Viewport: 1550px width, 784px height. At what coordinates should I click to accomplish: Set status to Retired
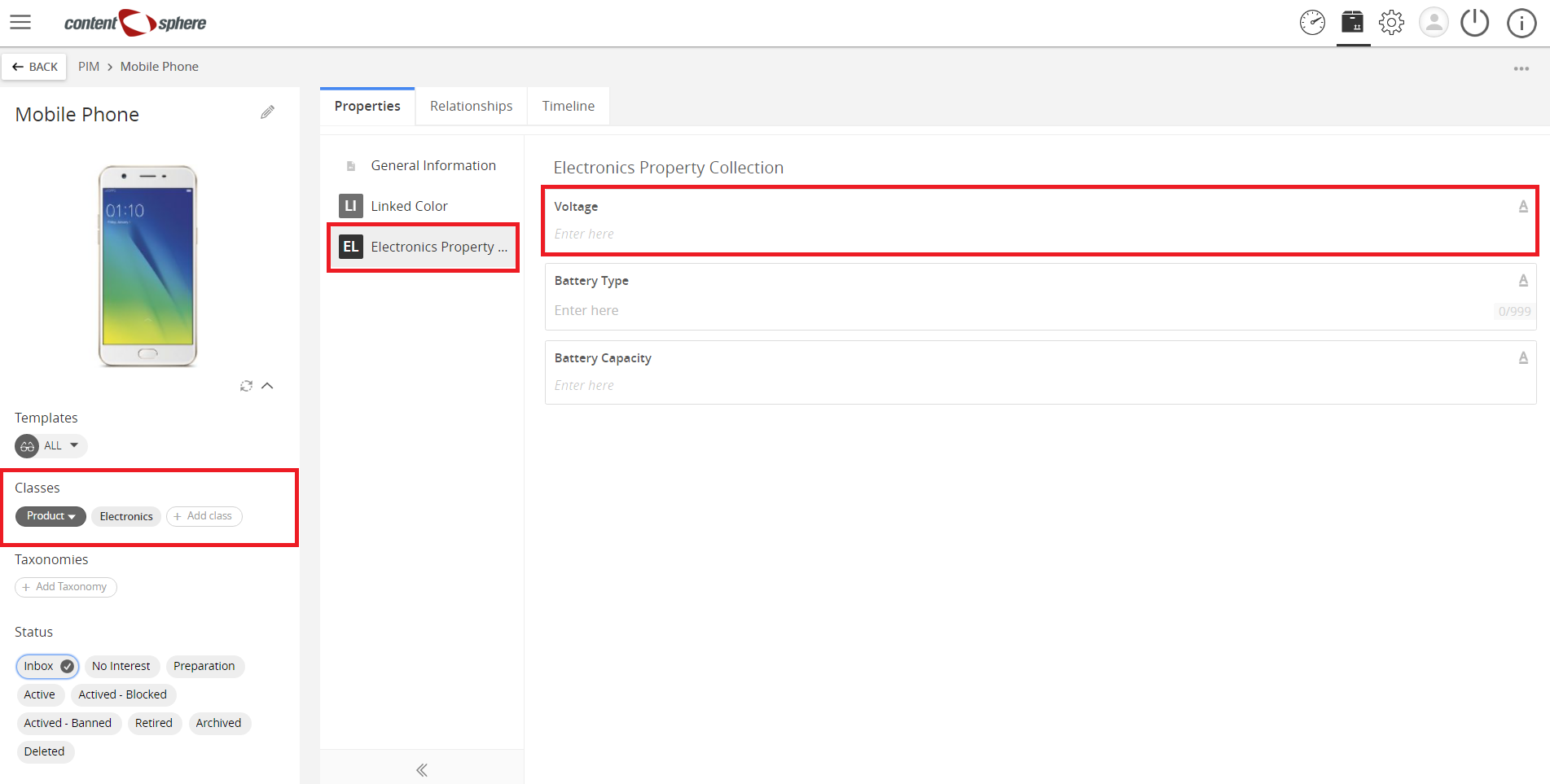tap(154, 723)
